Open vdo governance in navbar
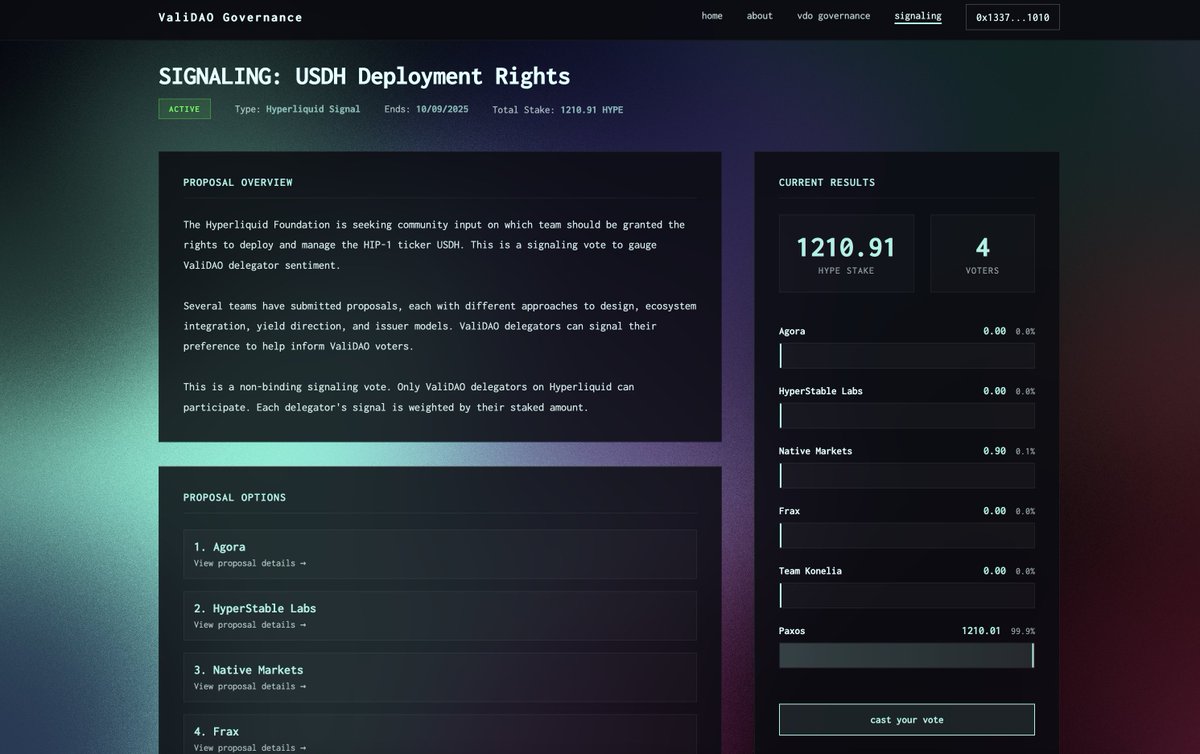This screenshot has height=754, width=1200. pos(833,16)
